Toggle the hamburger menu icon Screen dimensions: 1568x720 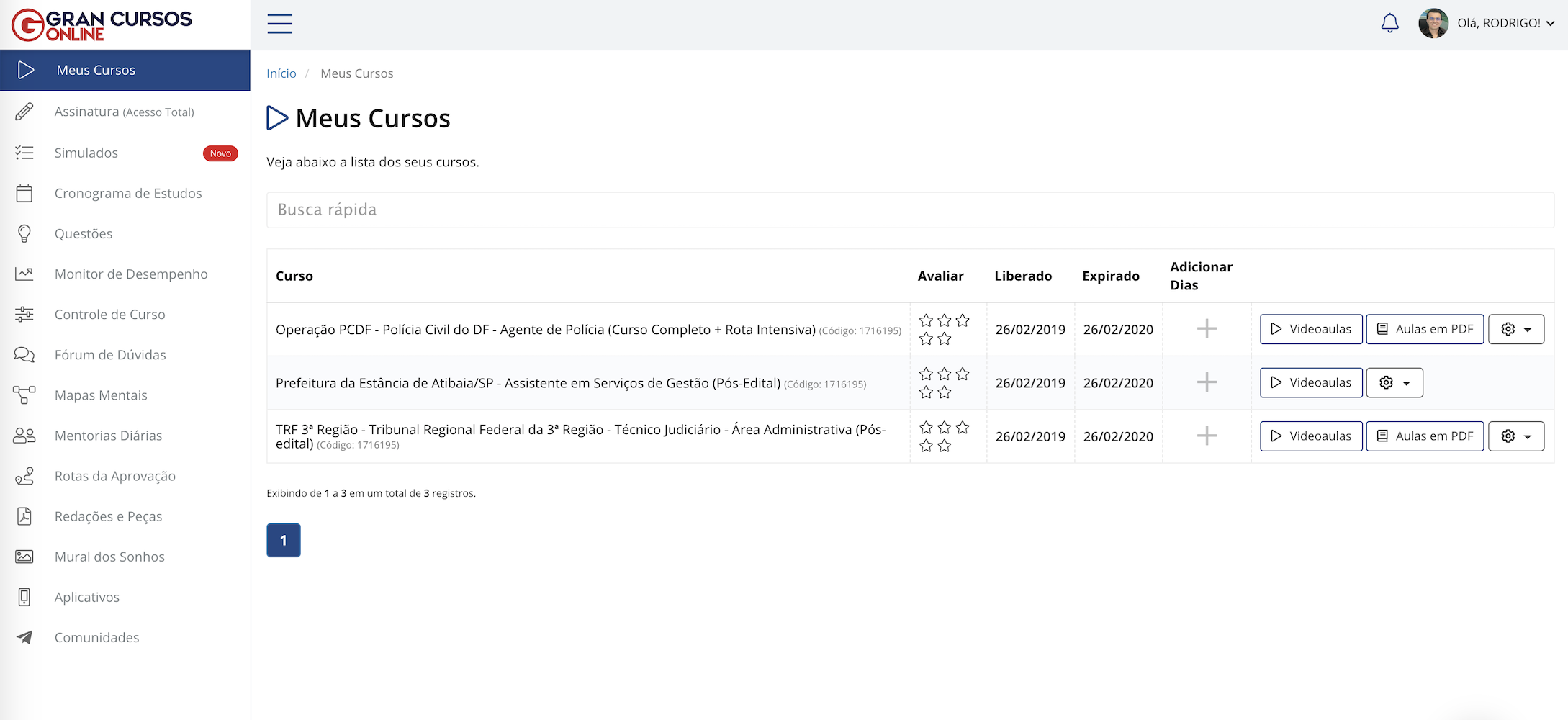279,24
